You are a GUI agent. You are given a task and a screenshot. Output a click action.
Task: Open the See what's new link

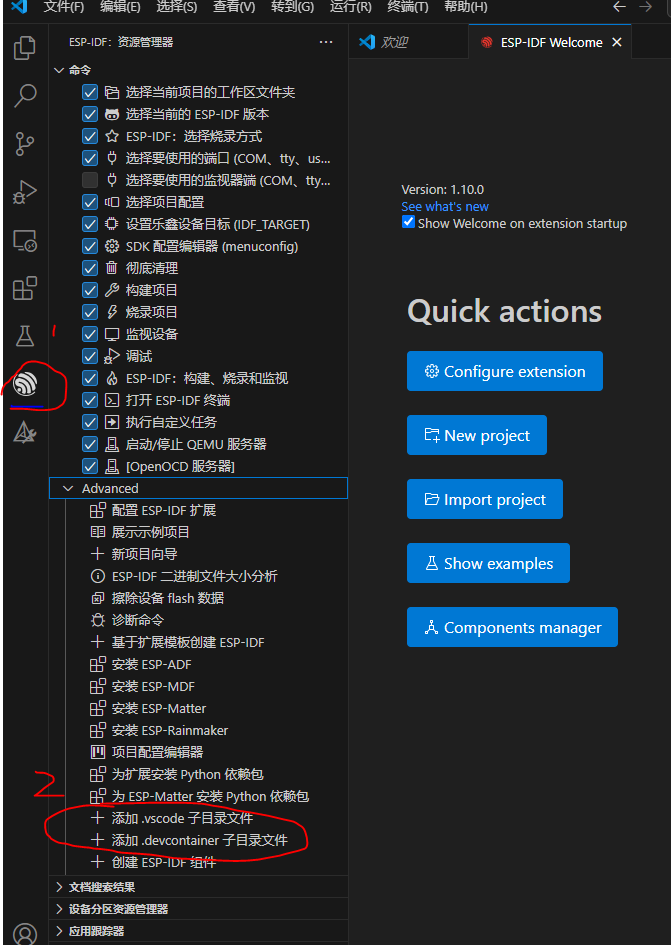click(445, 206)
